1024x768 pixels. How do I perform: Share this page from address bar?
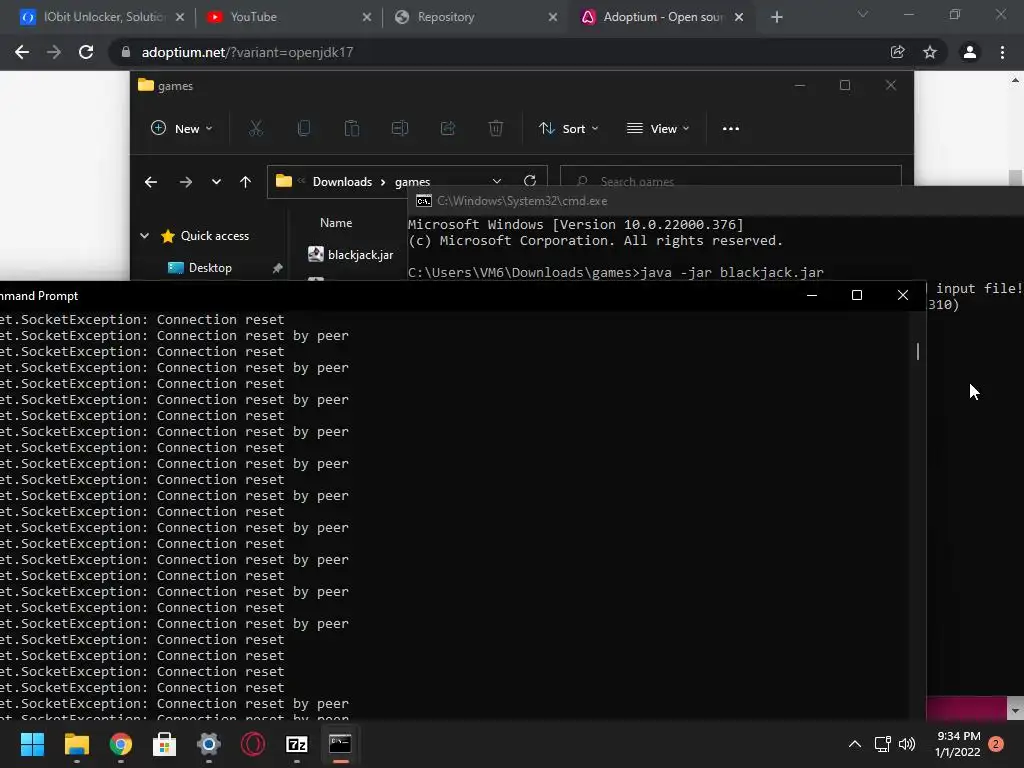click(x=897, y=52)
